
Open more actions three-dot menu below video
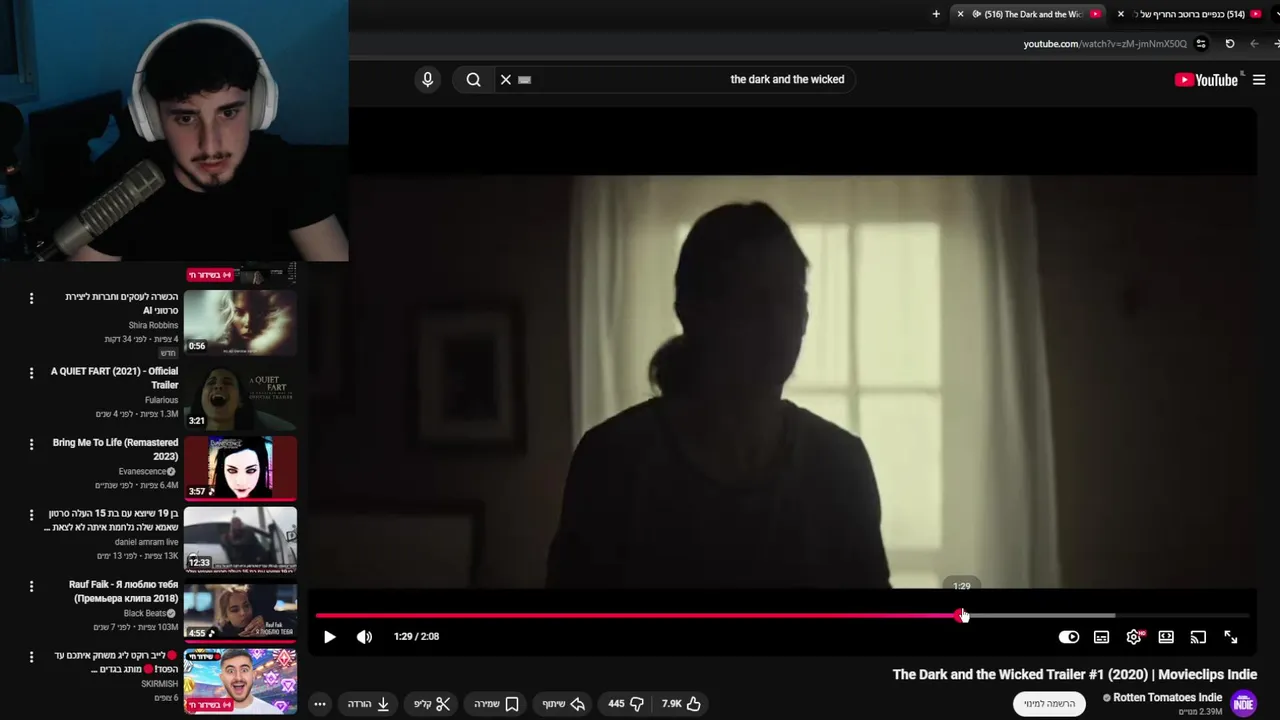pyautogui.click(x=320, y=704)
